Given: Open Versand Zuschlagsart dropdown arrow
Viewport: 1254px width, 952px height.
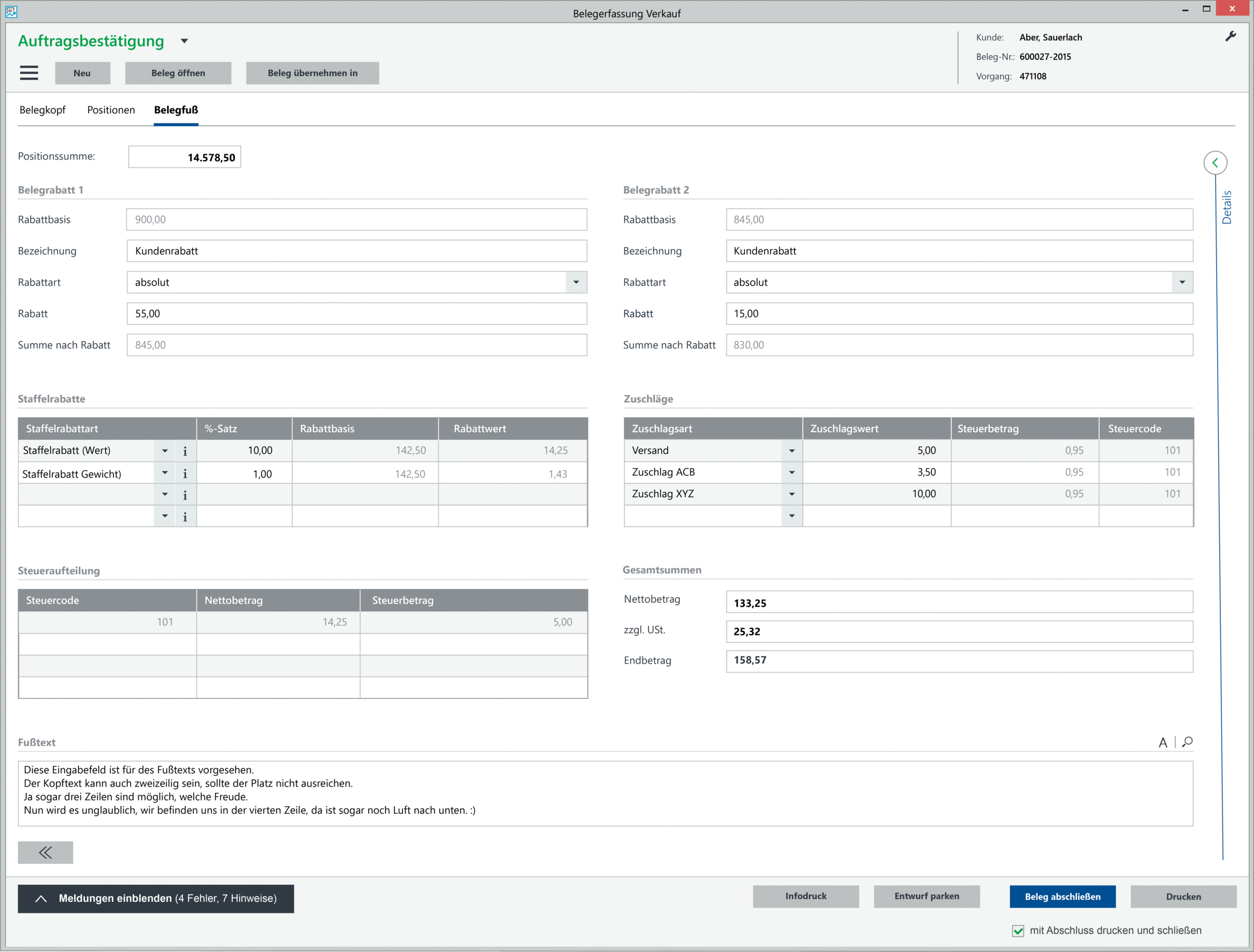Looking at the screenshot, I should 791,451.
